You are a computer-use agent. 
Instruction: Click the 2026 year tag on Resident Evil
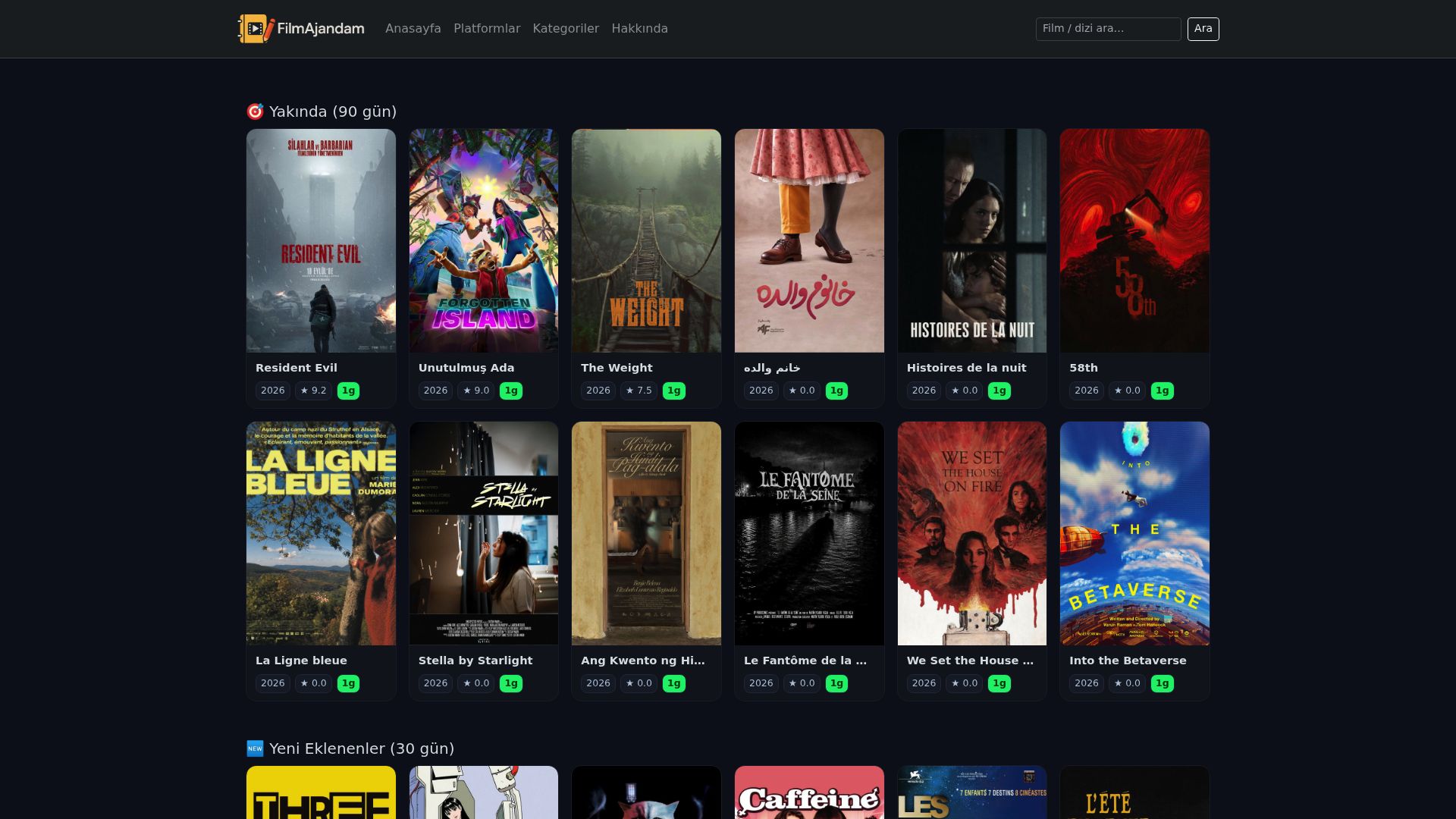pos(272,391)
